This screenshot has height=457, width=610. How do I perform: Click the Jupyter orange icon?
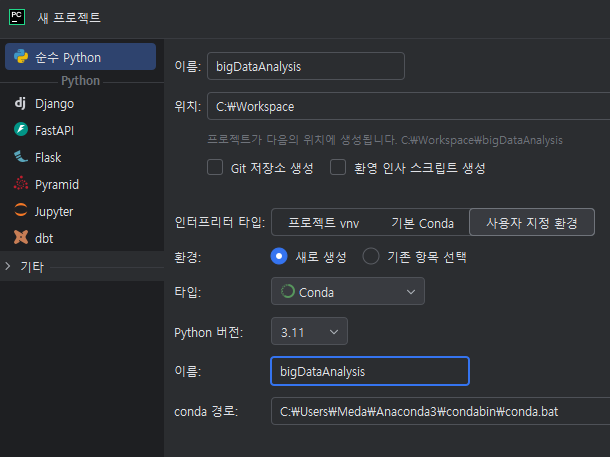[x=21, y=210]
